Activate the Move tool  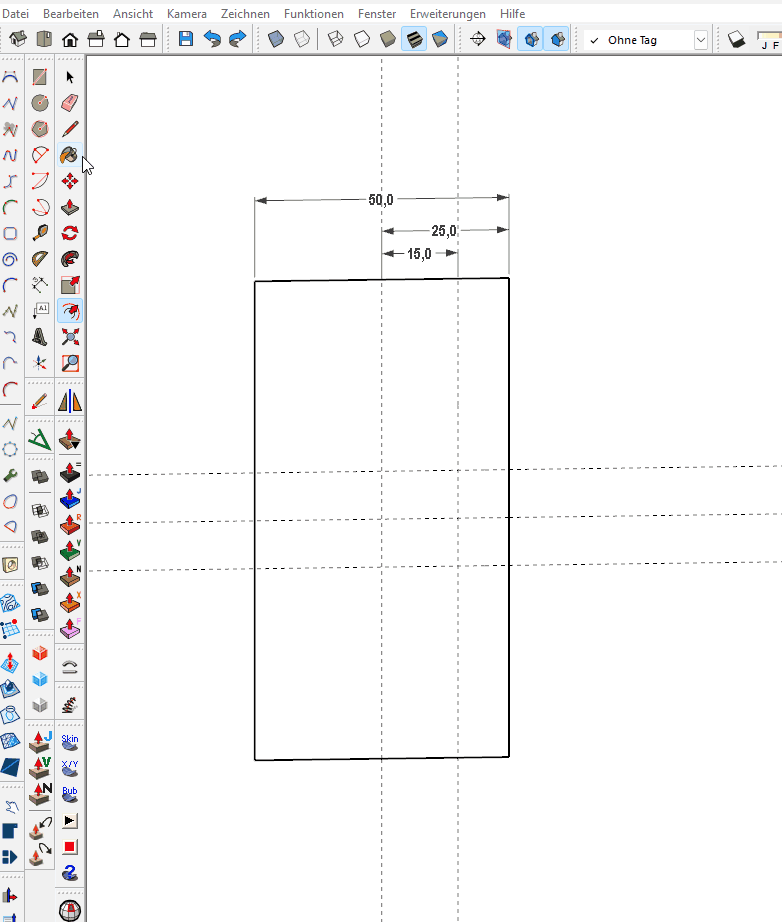point(70,181)
